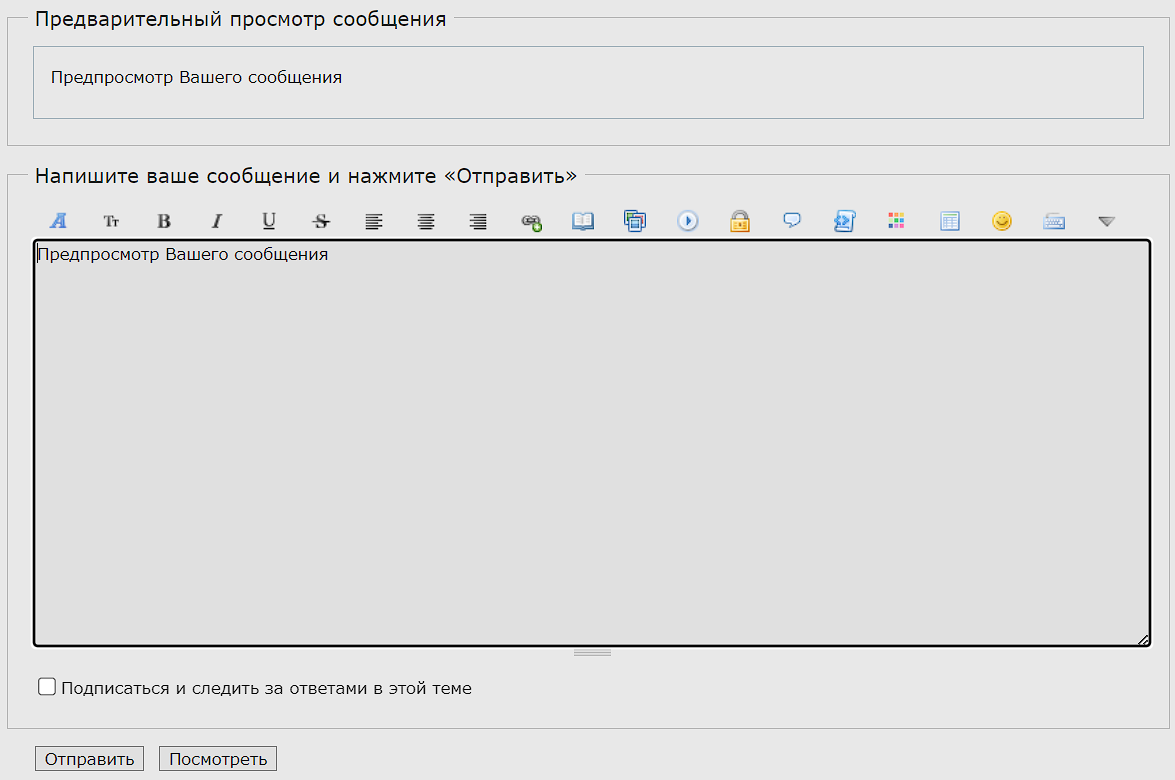
Task: Insert a table into the message
Action: coord(949,221)
